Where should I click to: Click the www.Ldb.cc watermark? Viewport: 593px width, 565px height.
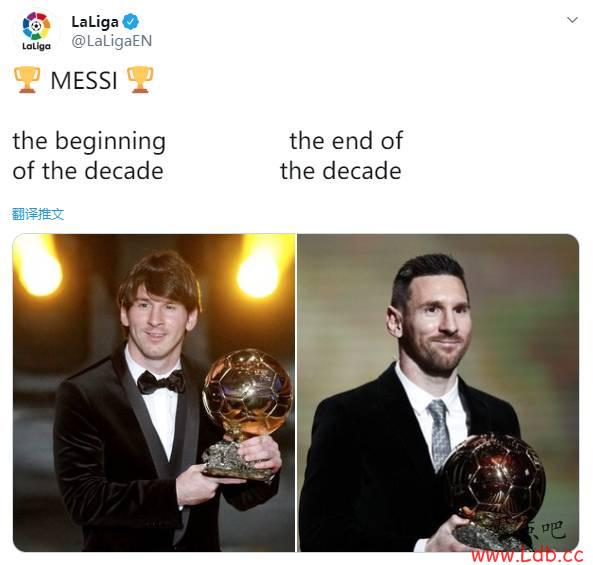(x=527, y=555)
